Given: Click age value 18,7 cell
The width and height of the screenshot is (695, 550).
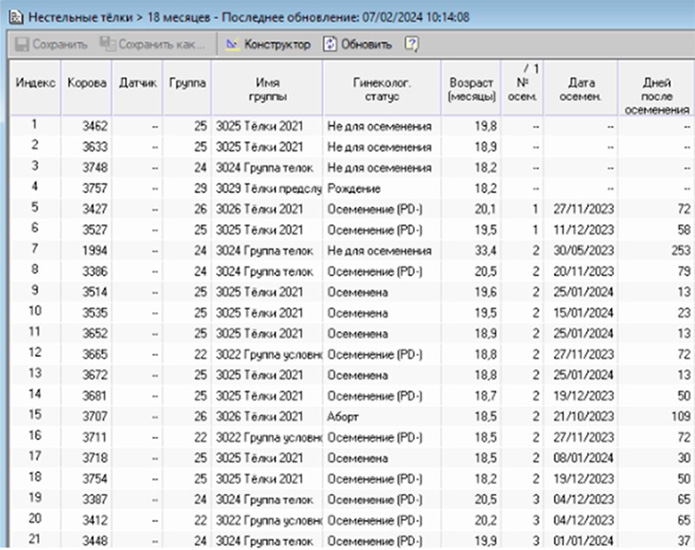Looking at the screenshot, I should point(471,396).
